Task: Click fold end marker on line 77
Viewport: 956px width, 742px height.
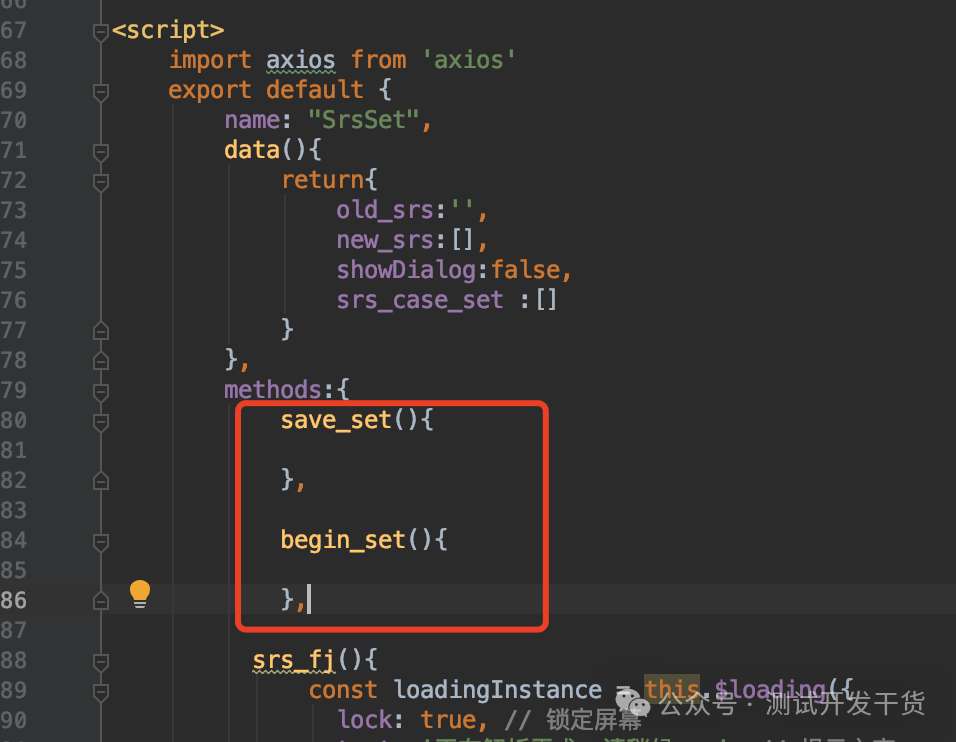Action: 101,331
